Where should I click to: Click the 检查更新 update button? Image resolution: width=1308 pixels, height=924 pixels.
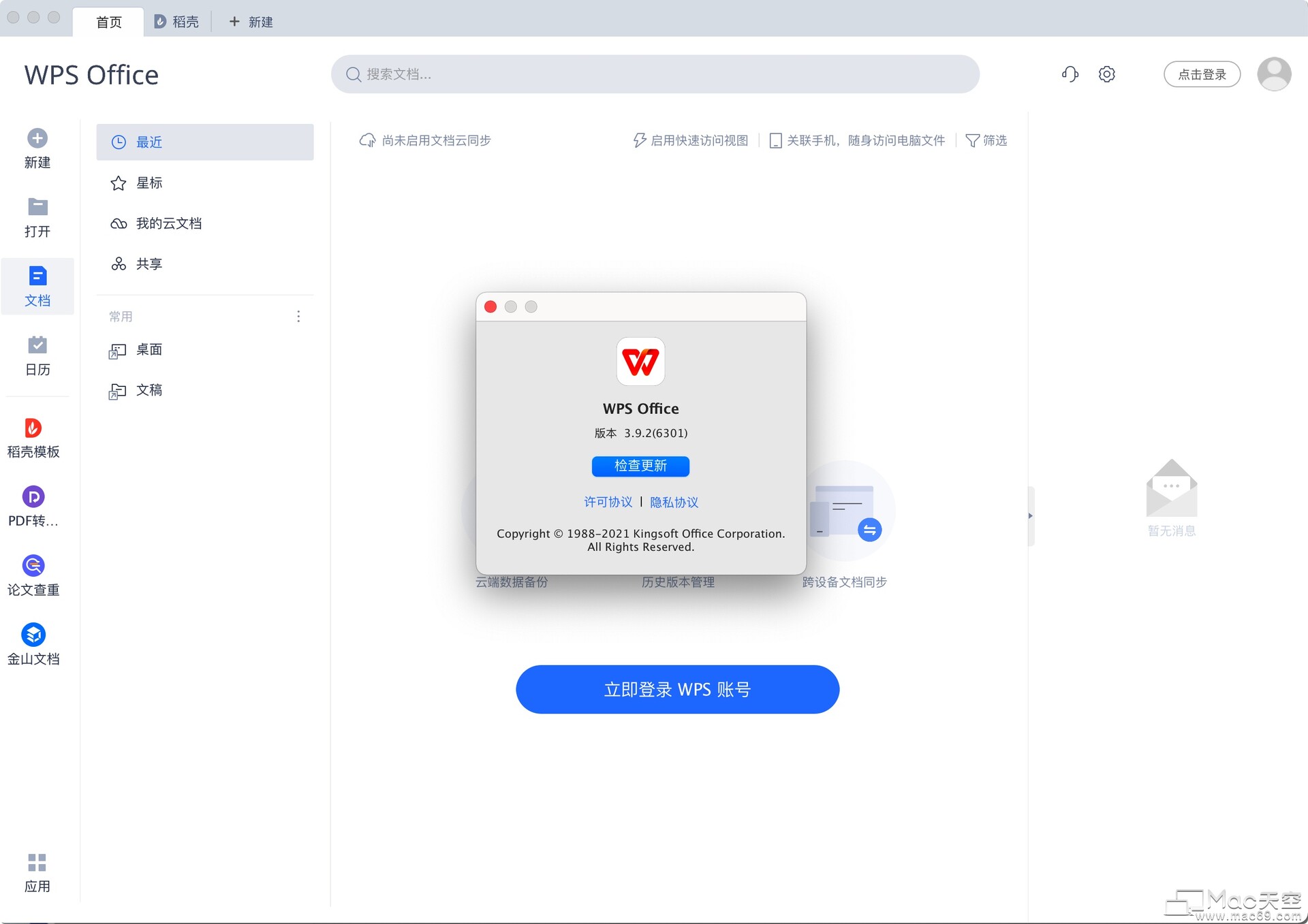(x=640, y=466)
